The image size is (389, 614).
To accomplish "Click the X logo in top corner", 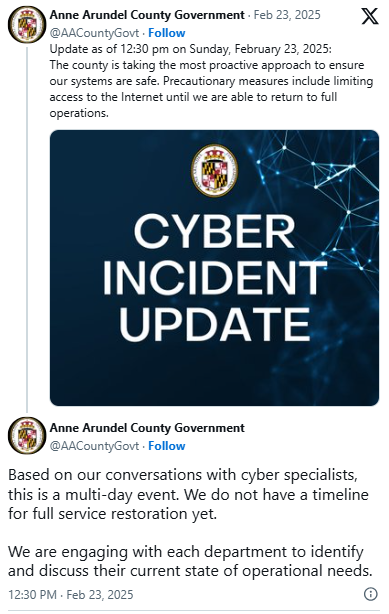I will pyautogui.click(x=369, y=16).
